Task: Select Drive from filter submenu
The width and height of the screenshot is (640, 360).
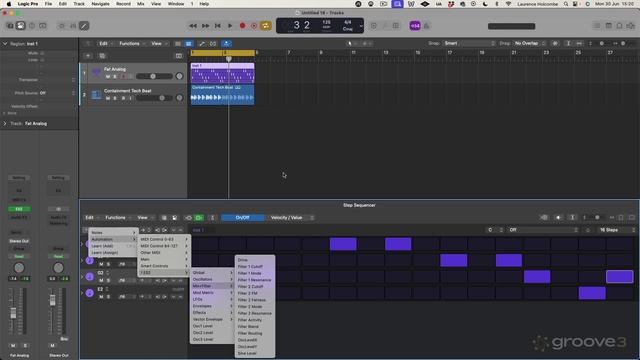Action: pyautogui.click(x=255, y=260)
